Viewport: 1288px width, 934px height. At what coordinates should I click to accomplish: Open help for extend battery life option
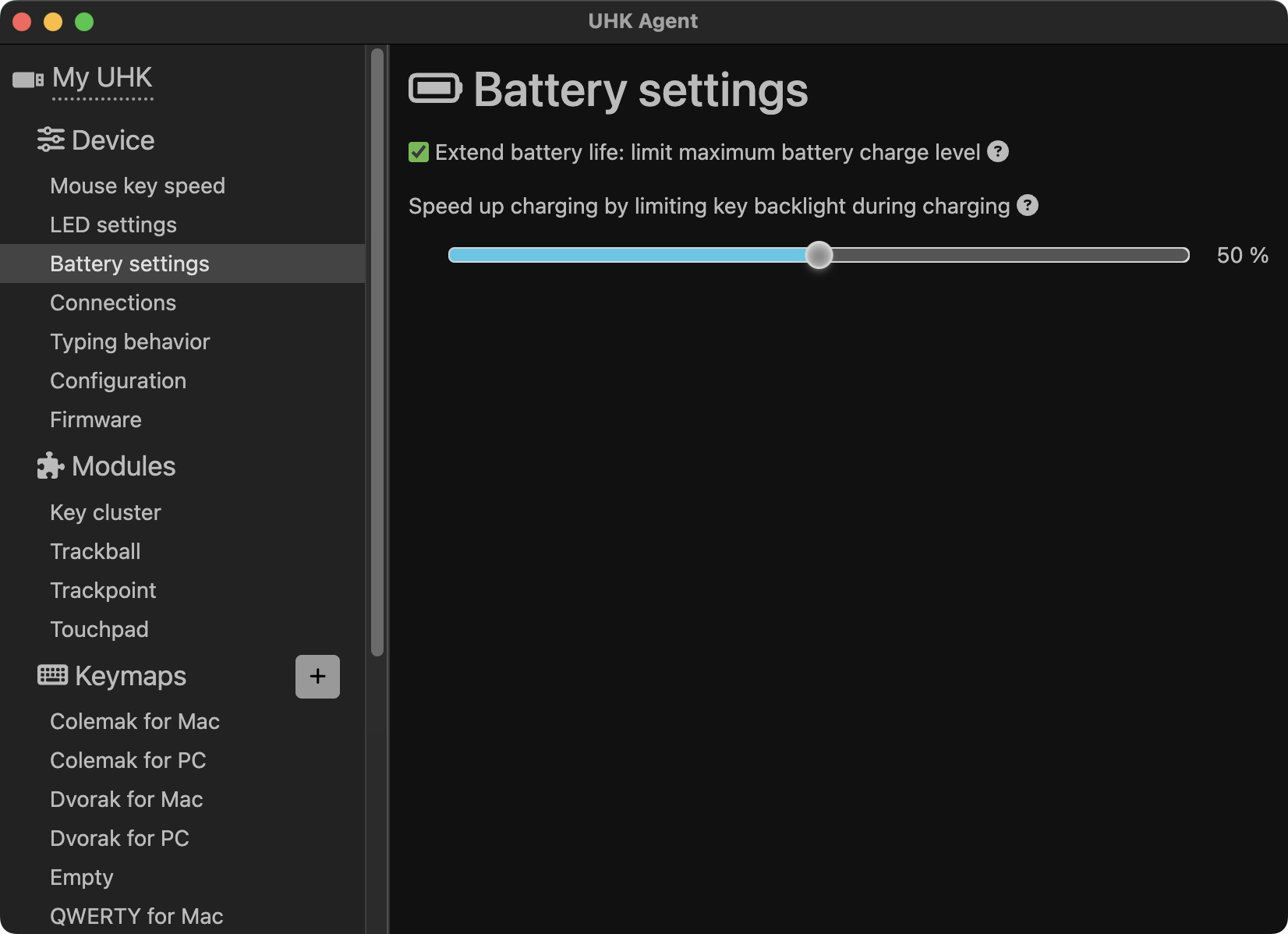998,151
